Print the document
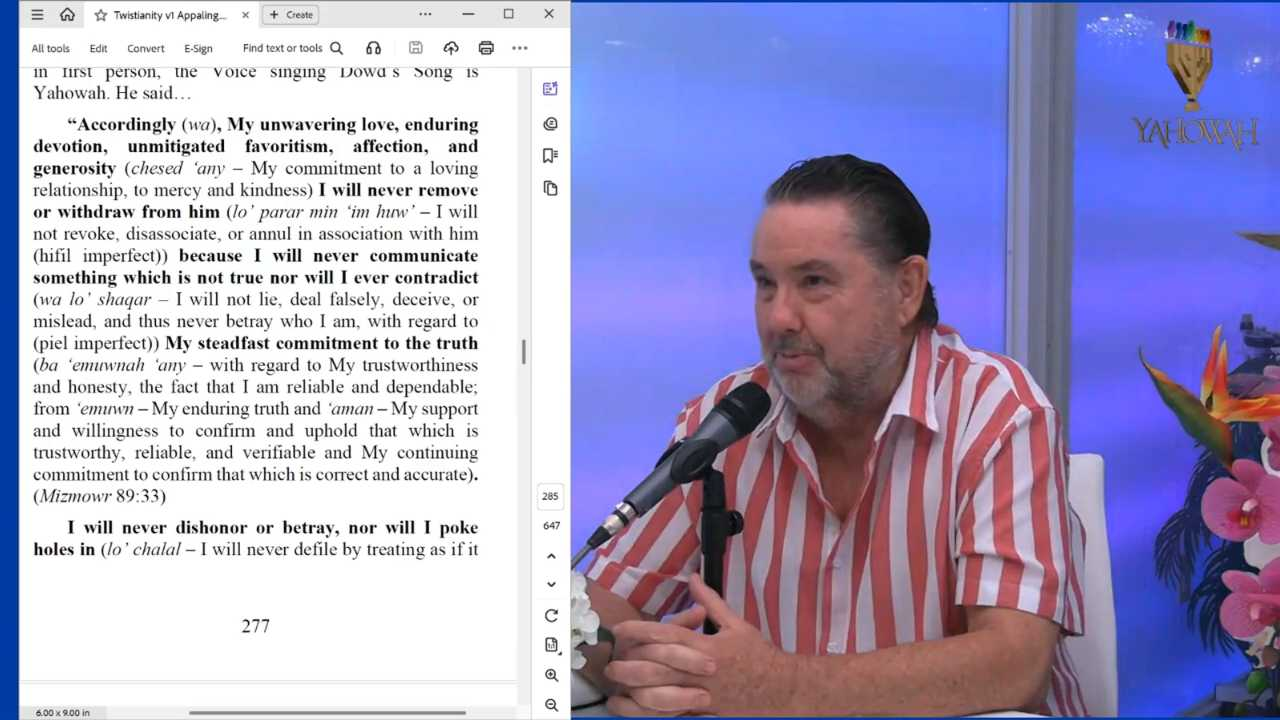Screen dimensions: 1280x720 pos(486,48)
